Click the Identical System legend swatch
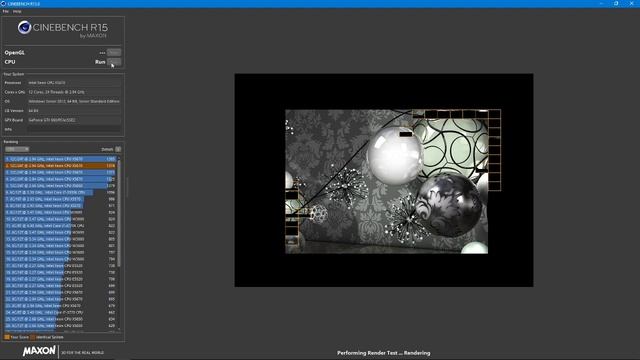 tap(33, 337)
